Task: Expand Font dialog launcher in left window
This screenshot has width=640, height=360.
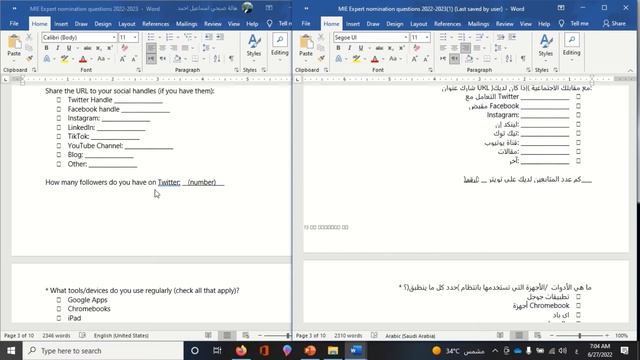Action: coord(139,70)
